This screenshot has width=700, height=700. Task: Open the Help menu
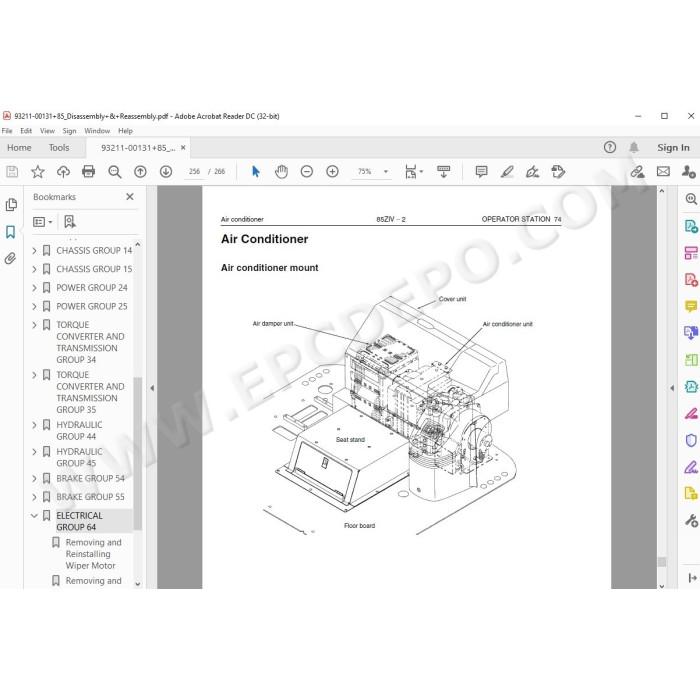125,131
